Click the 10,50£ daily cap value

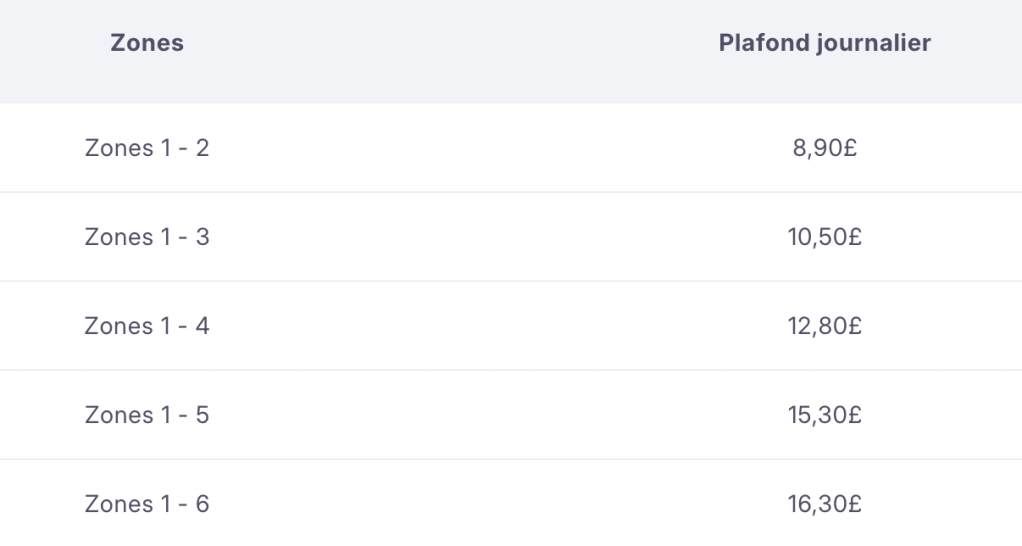point(825,238)
